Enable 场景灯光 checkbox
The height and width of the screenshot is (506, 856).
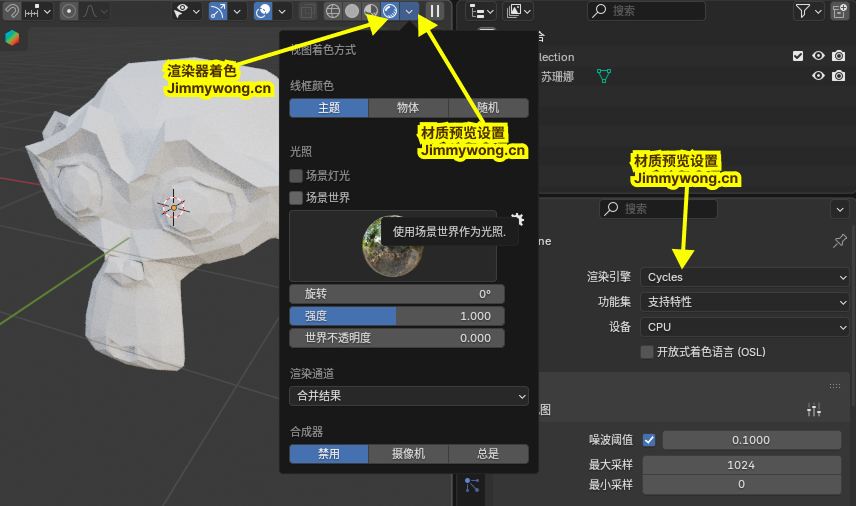[296, 175]
